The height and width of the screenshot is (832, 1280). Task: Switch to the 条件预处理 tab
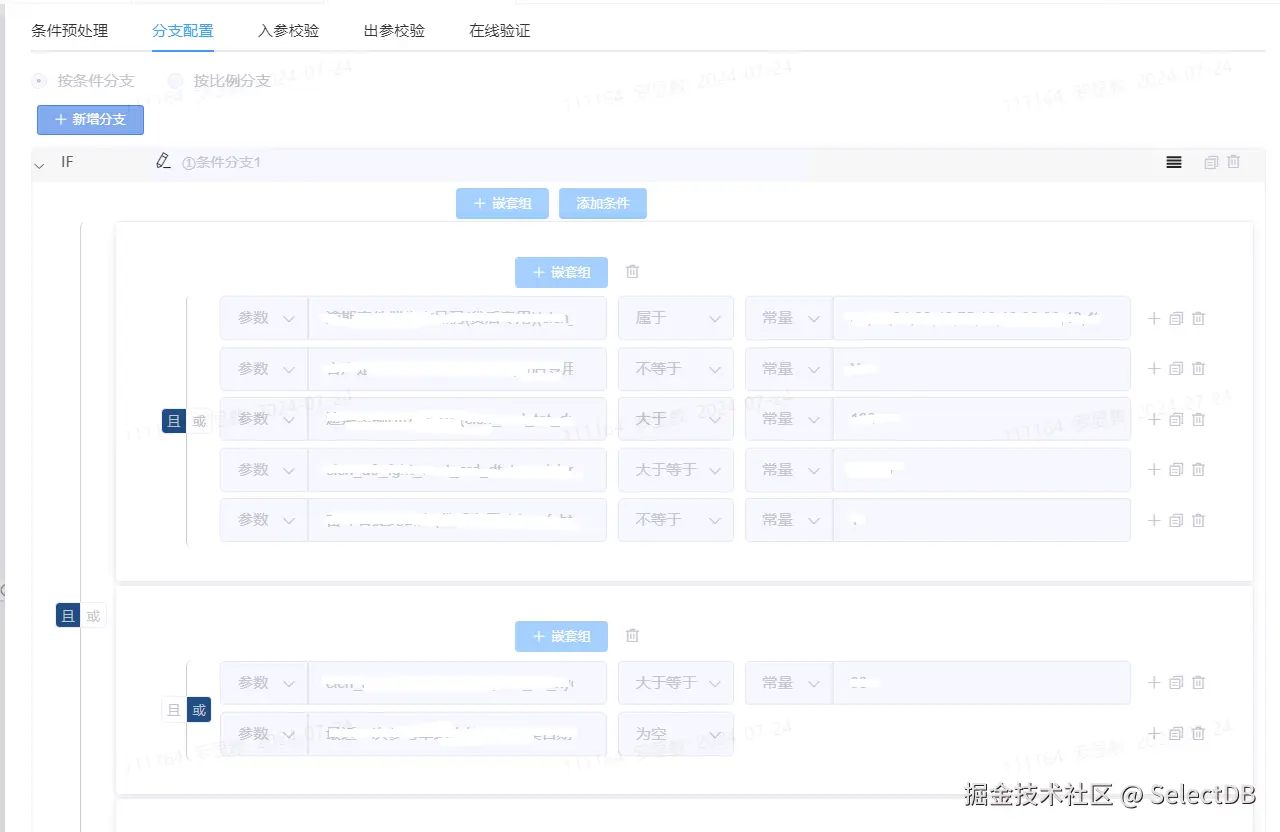coord(69,30)
